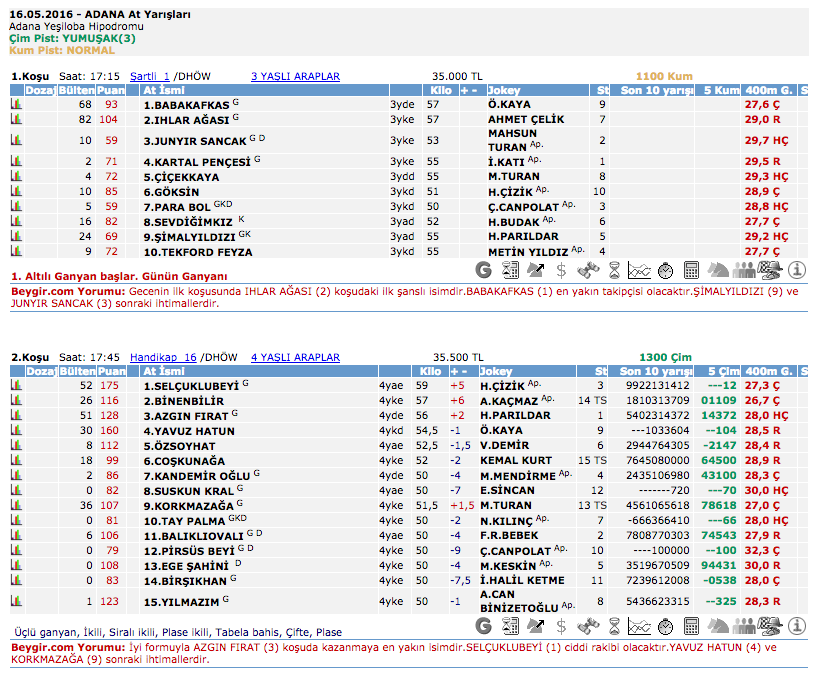The image size is (823, 677).
Task: Click the binoculars icon under race 1
Action: (588, 269)
